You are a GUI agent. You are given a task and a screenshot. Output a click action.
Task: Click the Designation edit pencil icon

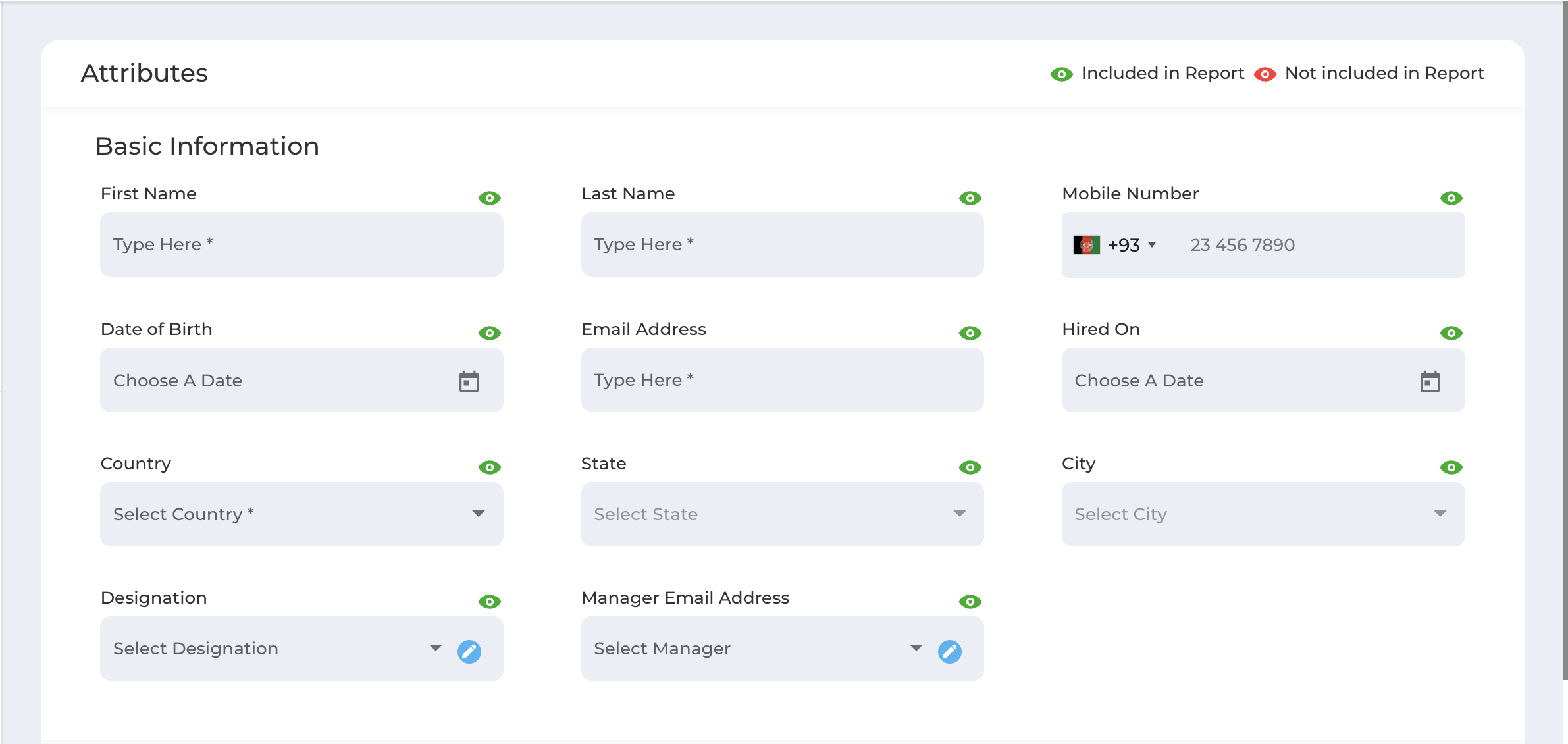pos(469,651)
